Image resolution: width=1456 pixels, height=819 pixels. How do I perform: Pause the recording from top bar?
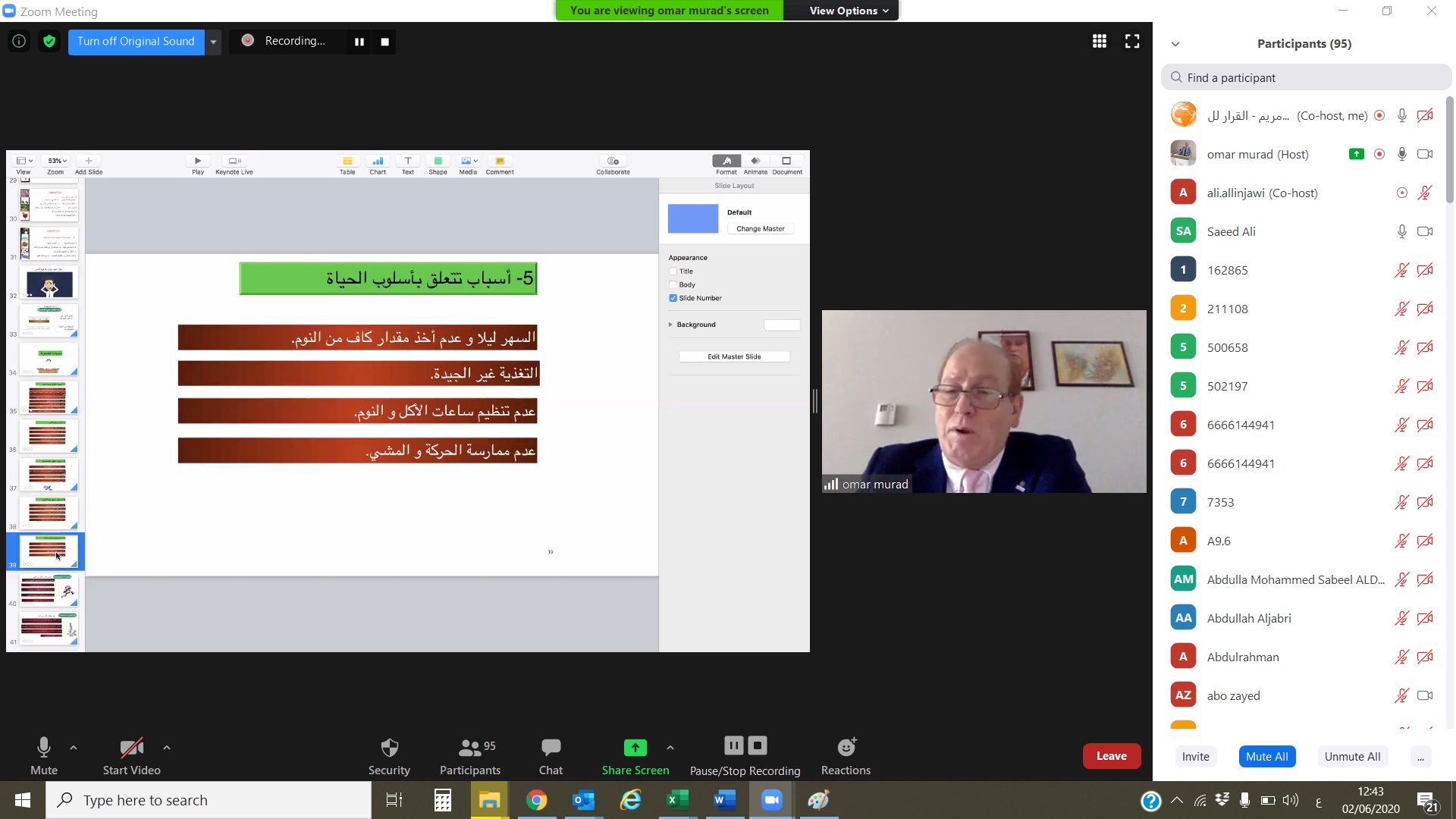point(359,42)
